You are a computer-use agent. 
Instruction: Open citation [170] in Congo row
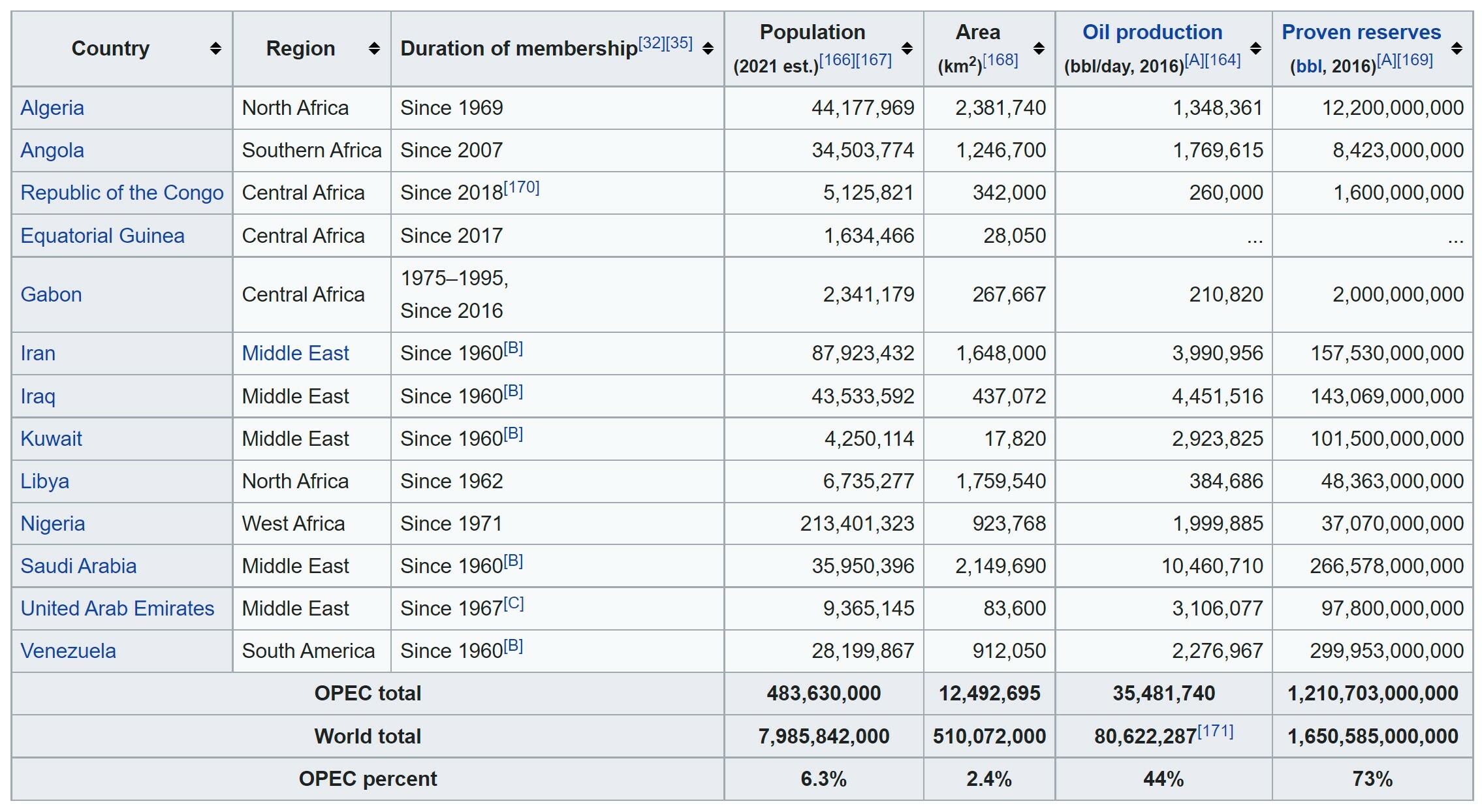coord(522,187)
